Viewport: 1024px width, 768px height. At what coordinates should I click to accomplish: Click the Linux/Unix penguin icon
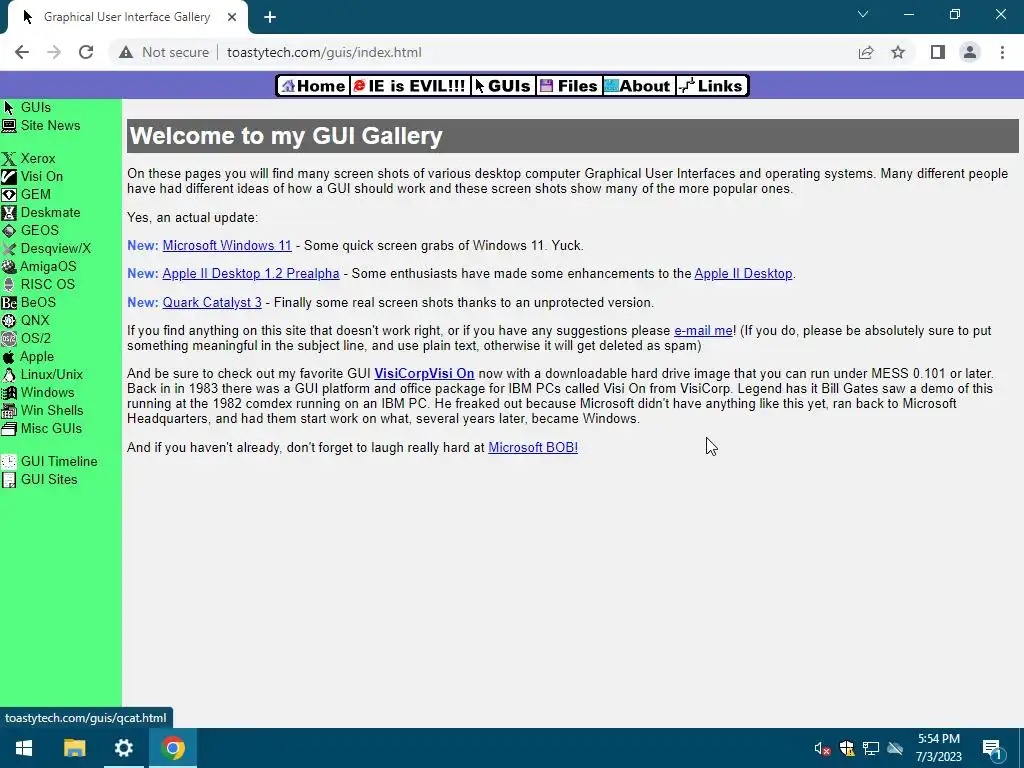(x=8, y=375)
